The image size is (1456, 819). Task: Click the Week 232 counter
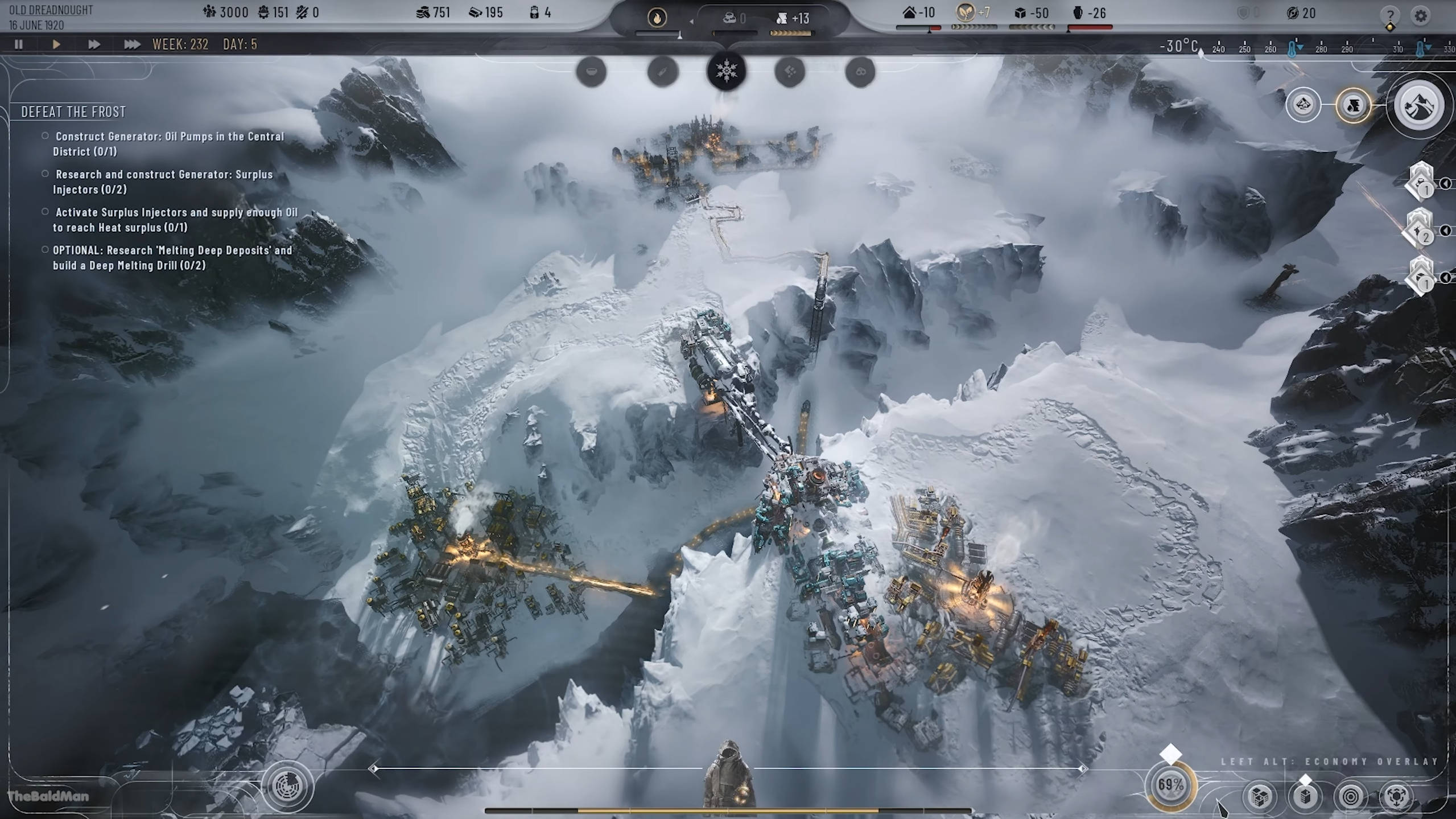click(180, 44)
